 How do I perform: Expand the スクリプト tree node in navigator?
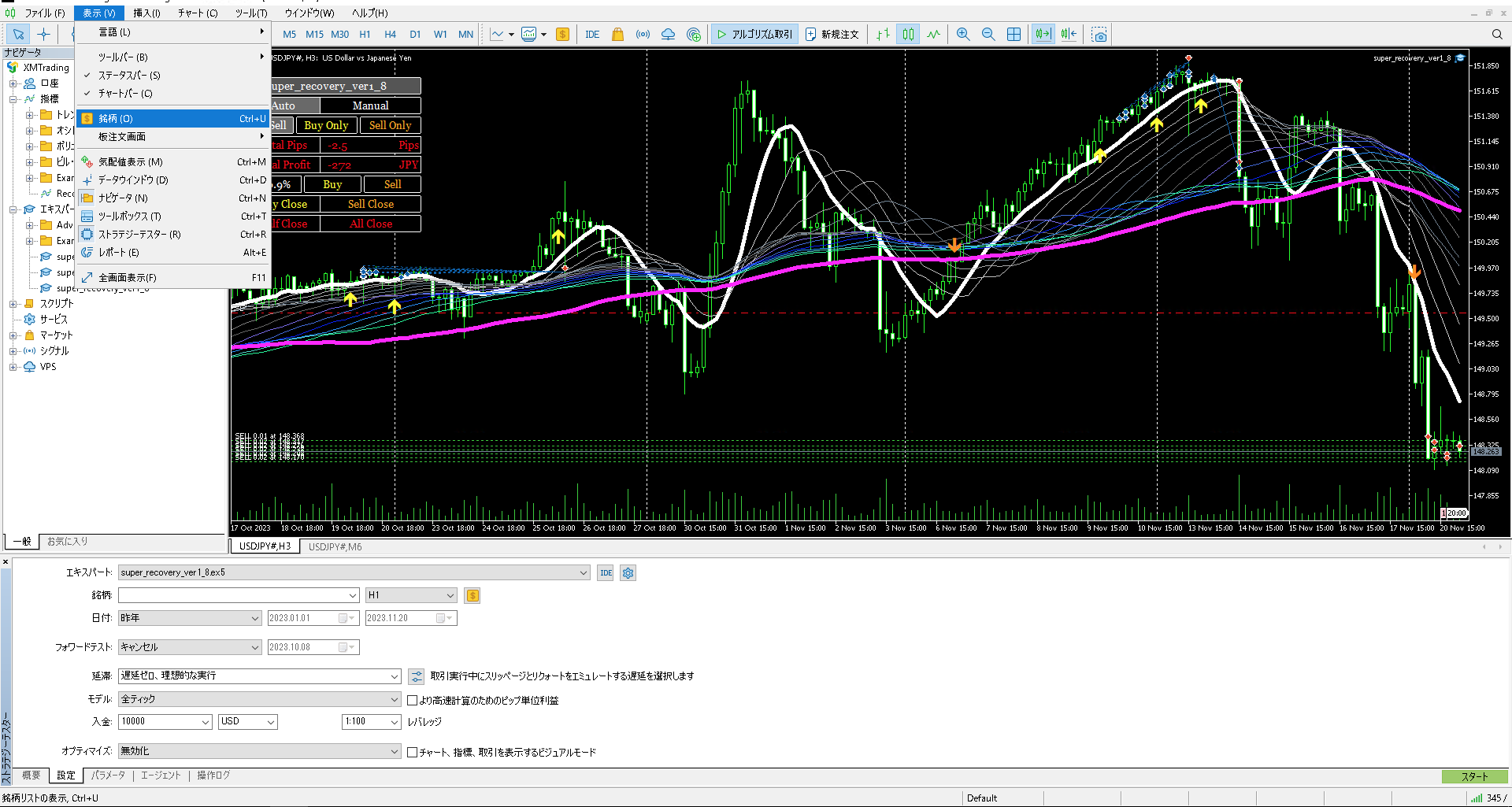13,304
